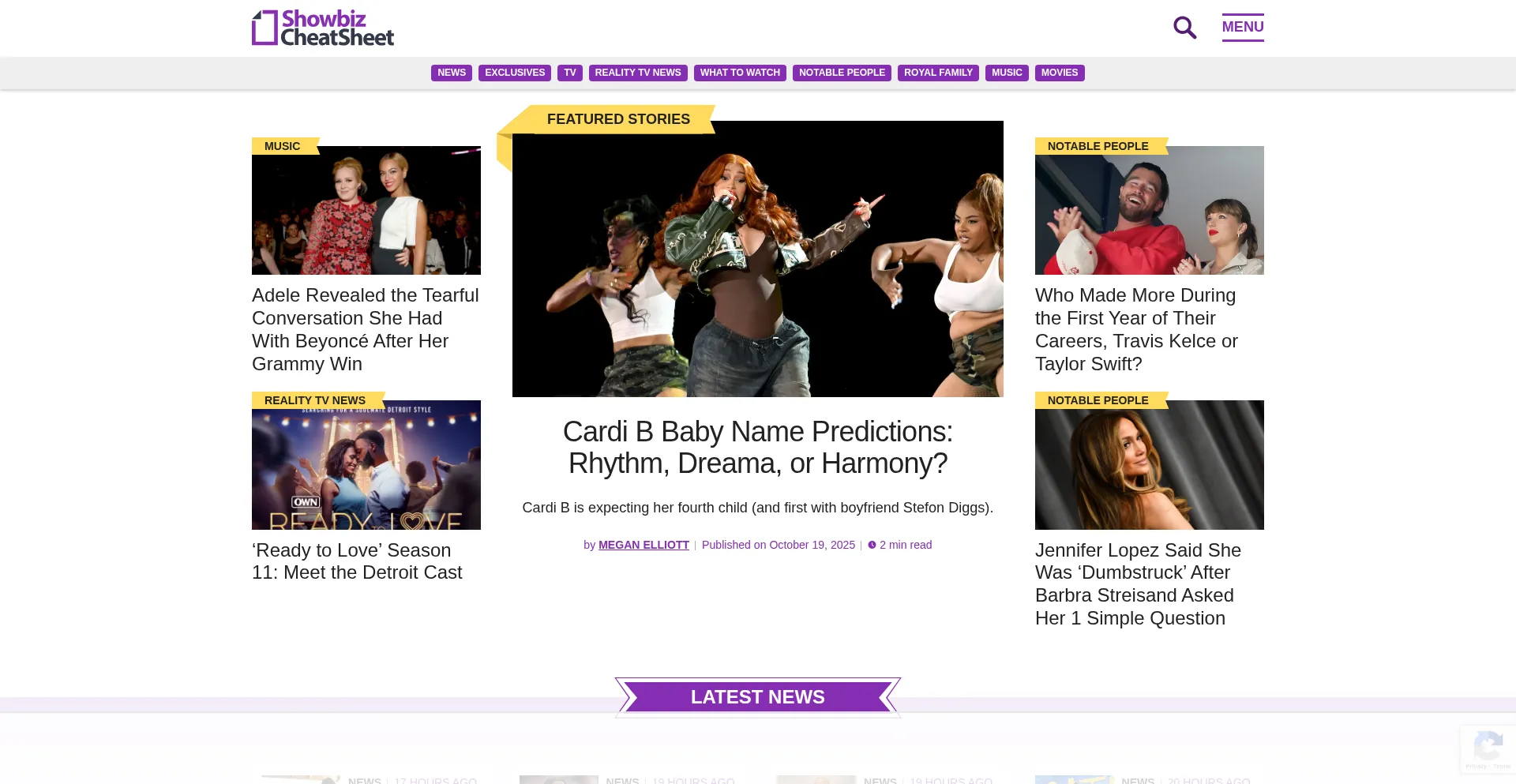This screenshot has width=1516, height=784.
Task: Click the REALITY TV NEWS label above Ready to Love
Action: point(315,400)
